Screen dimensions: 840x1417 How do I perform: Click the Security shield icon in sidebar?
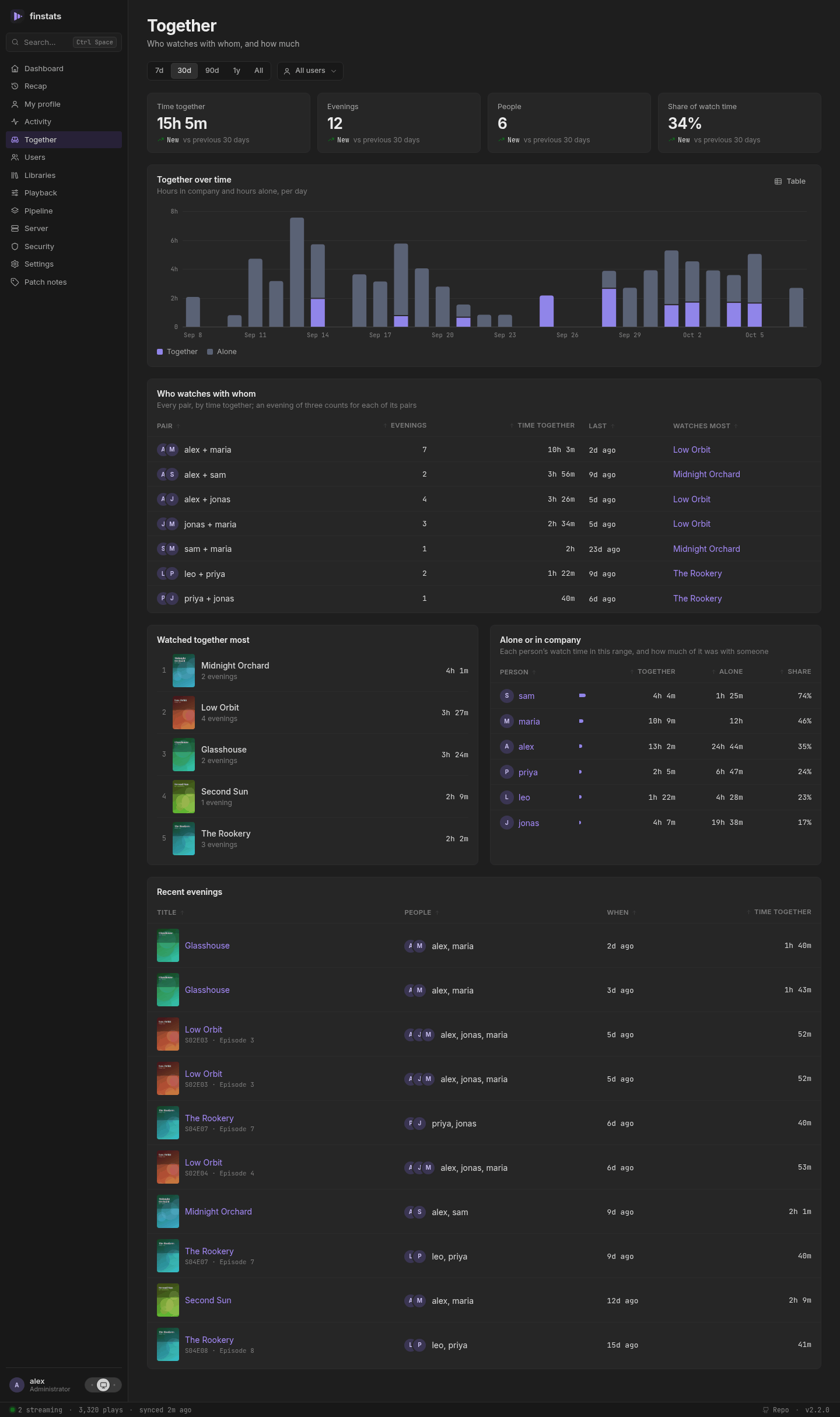(15, 247)
